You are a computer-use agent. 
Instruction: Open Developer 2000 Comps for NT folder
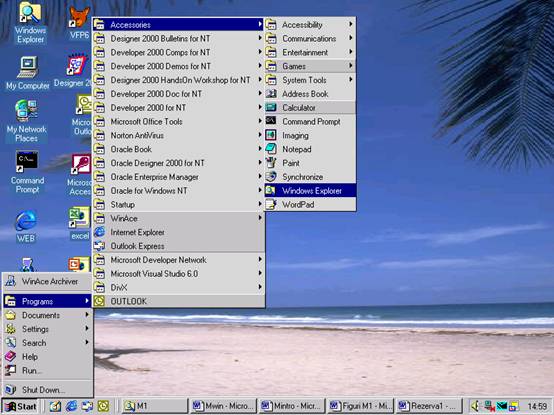(178, 52)
